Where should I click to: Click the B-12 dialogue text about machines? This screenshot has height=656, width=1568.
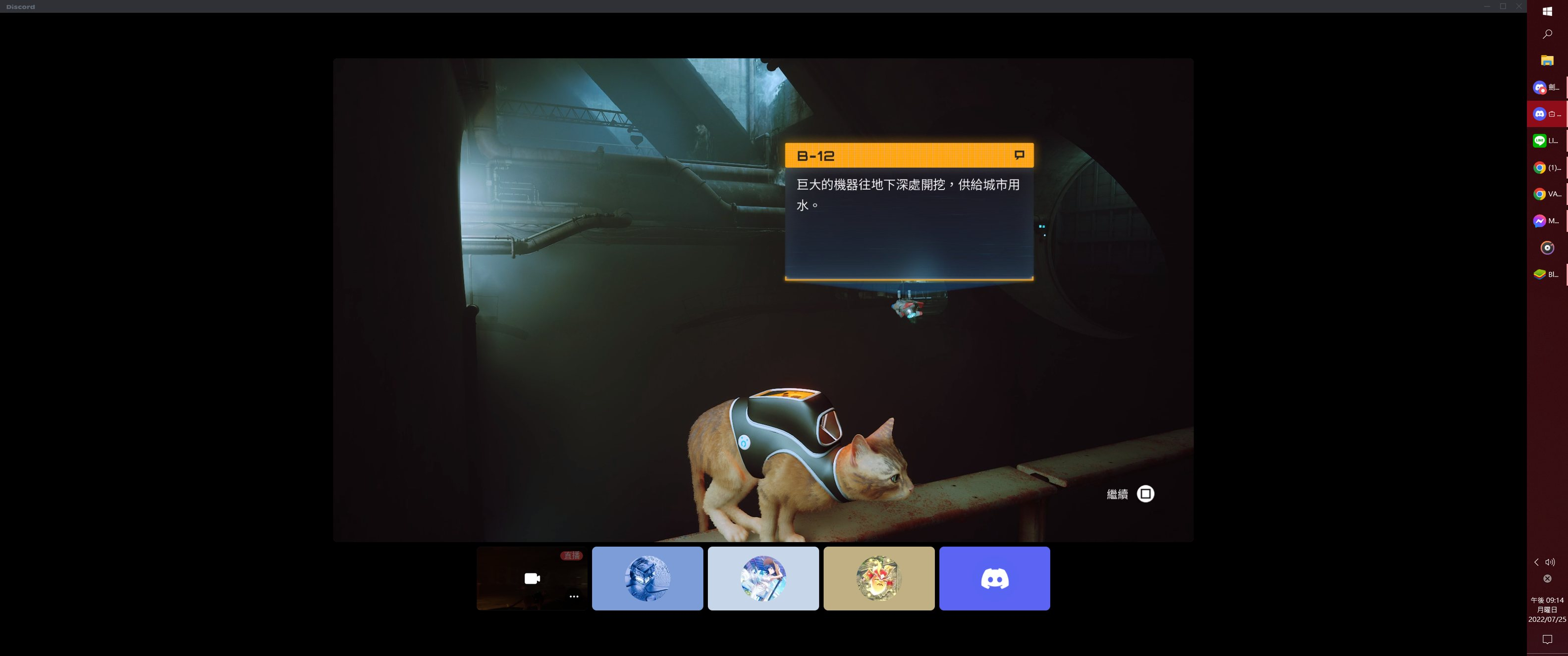(x=908, y=194)
